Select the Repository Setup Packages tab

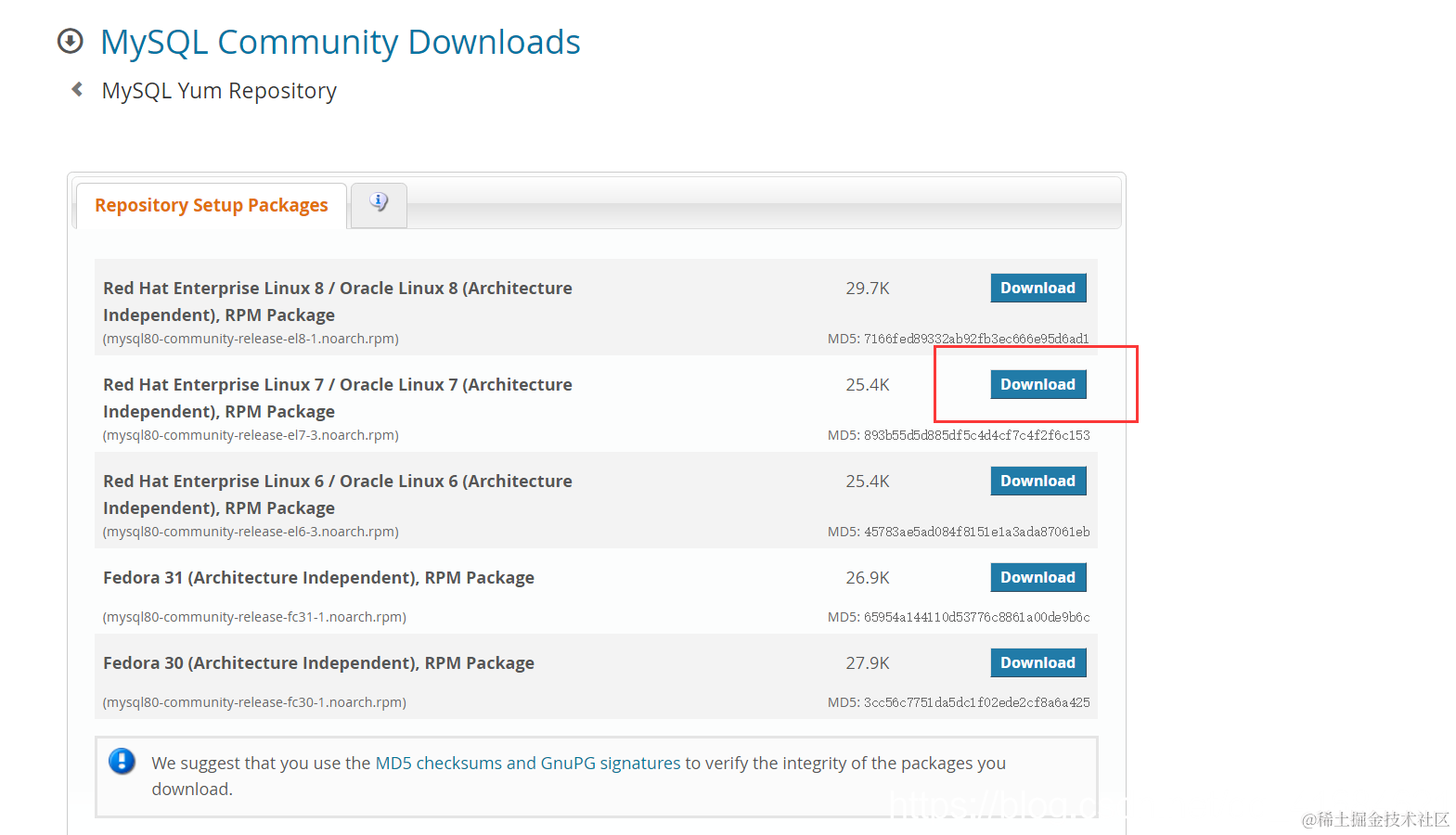(212, 205)
